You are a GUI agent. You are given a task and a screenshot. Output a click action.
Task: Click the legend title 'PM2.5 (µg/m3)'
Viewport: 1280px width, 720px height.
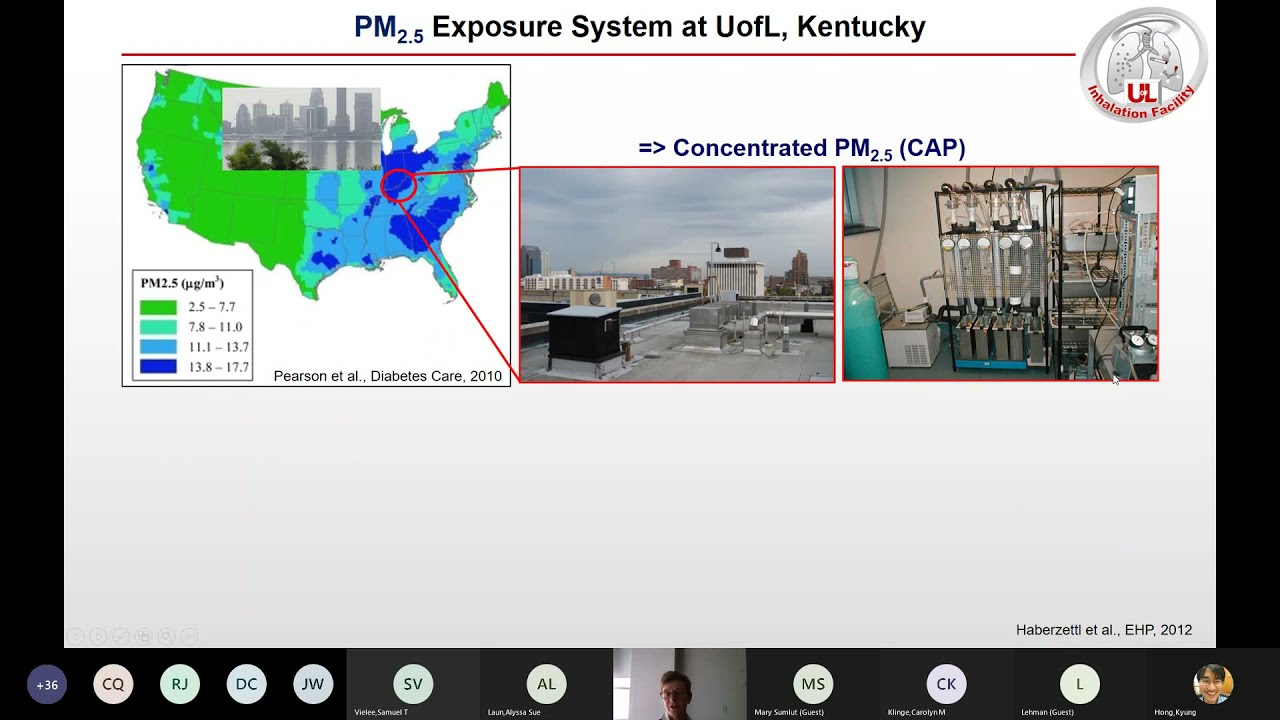[x=182, y=283]
